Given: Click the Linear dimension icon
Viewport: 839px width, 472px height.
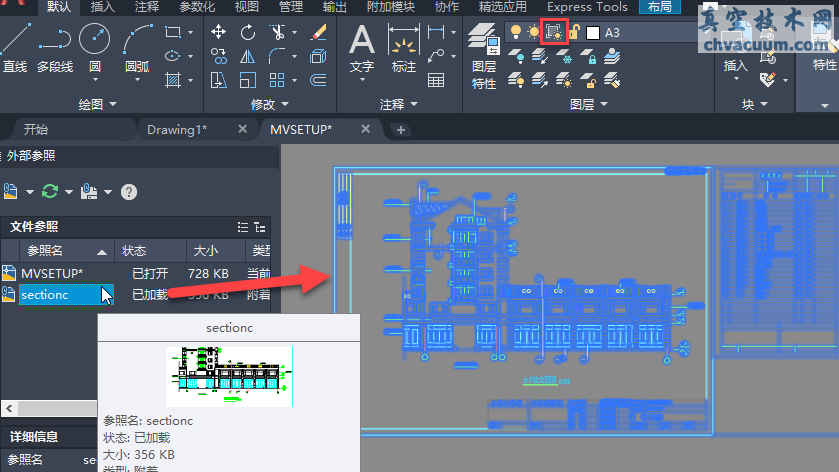Looking at the screenshot, I should click(436, 32).
